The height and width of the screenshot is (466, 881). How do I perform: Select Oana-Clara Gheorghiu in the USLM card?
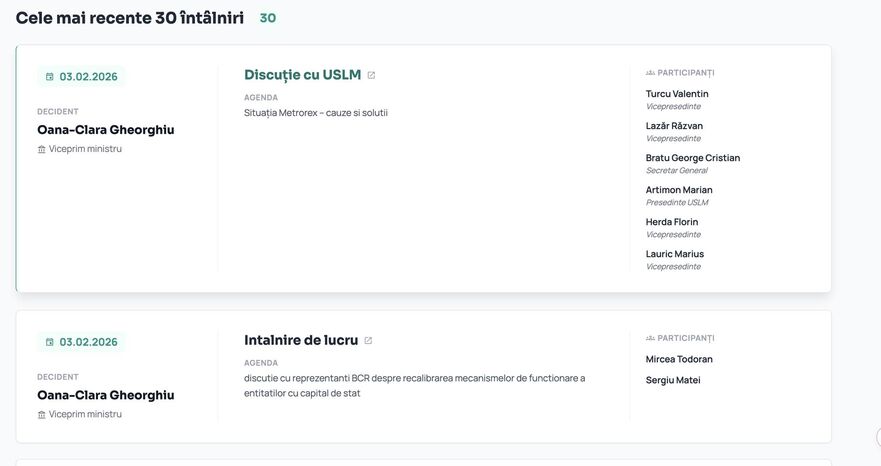105,130
